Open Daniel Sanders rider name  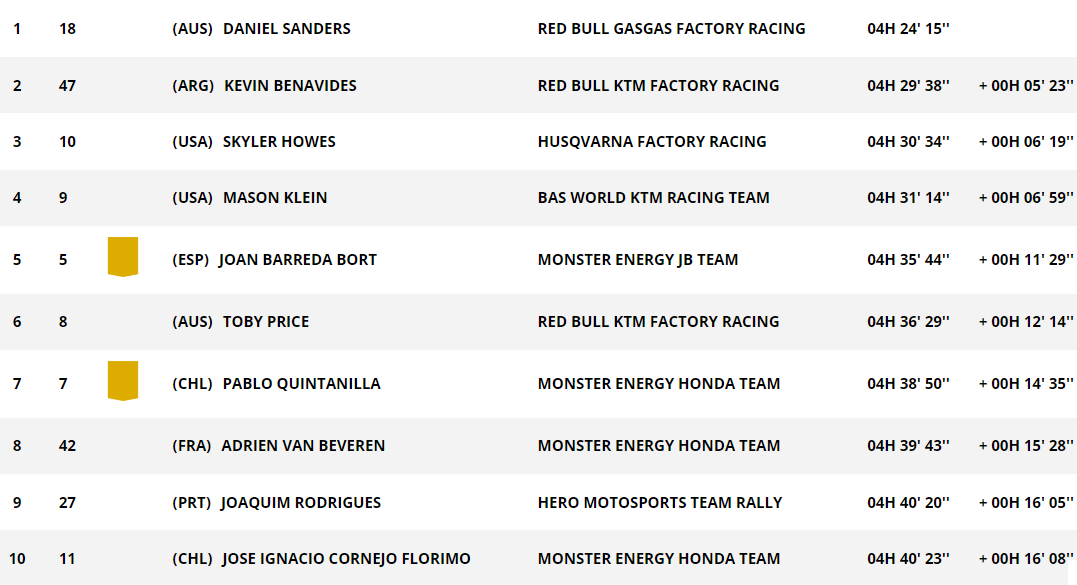point(286,29)
